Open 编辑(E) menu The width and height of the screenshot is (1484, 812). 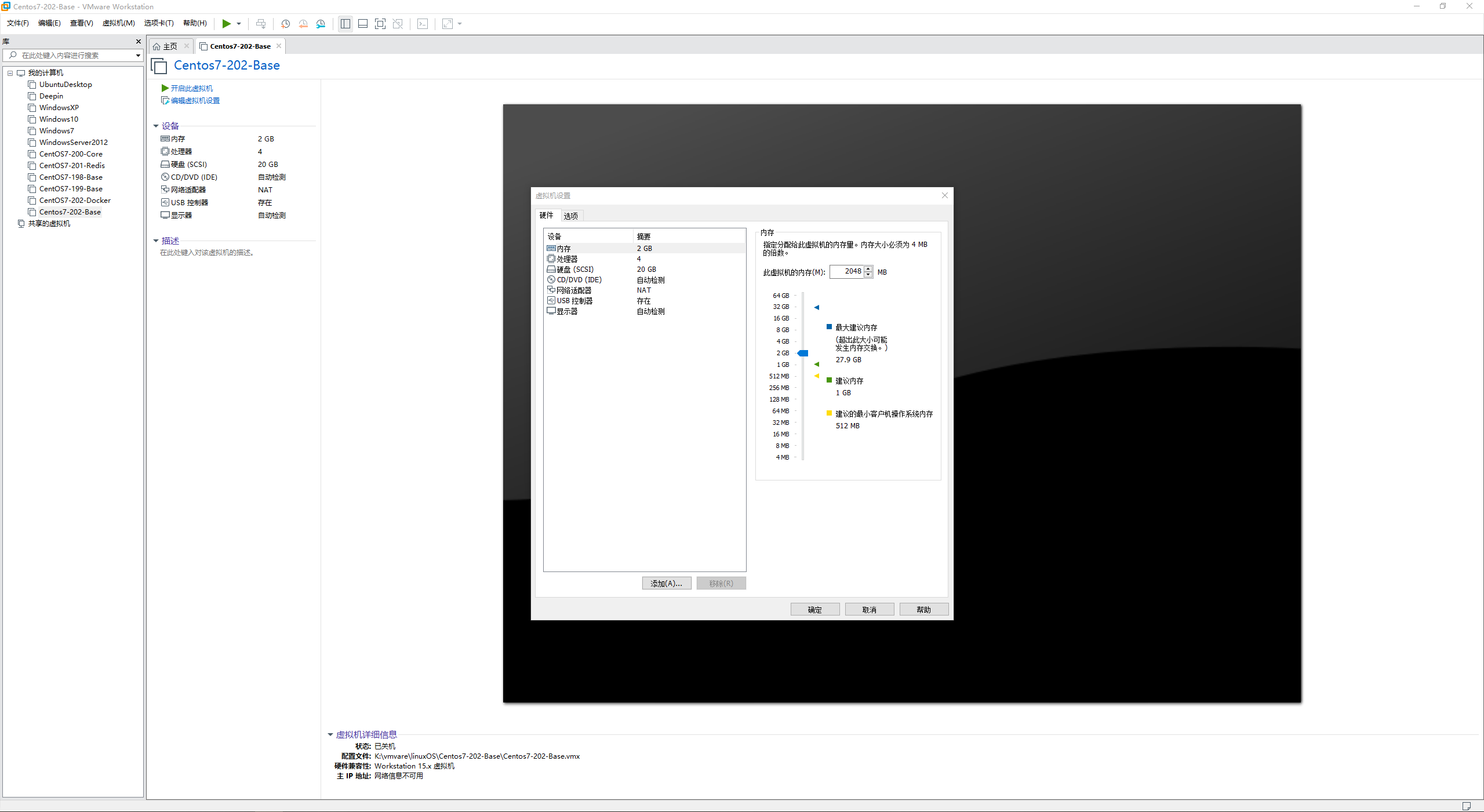click(x=49, y=23)
